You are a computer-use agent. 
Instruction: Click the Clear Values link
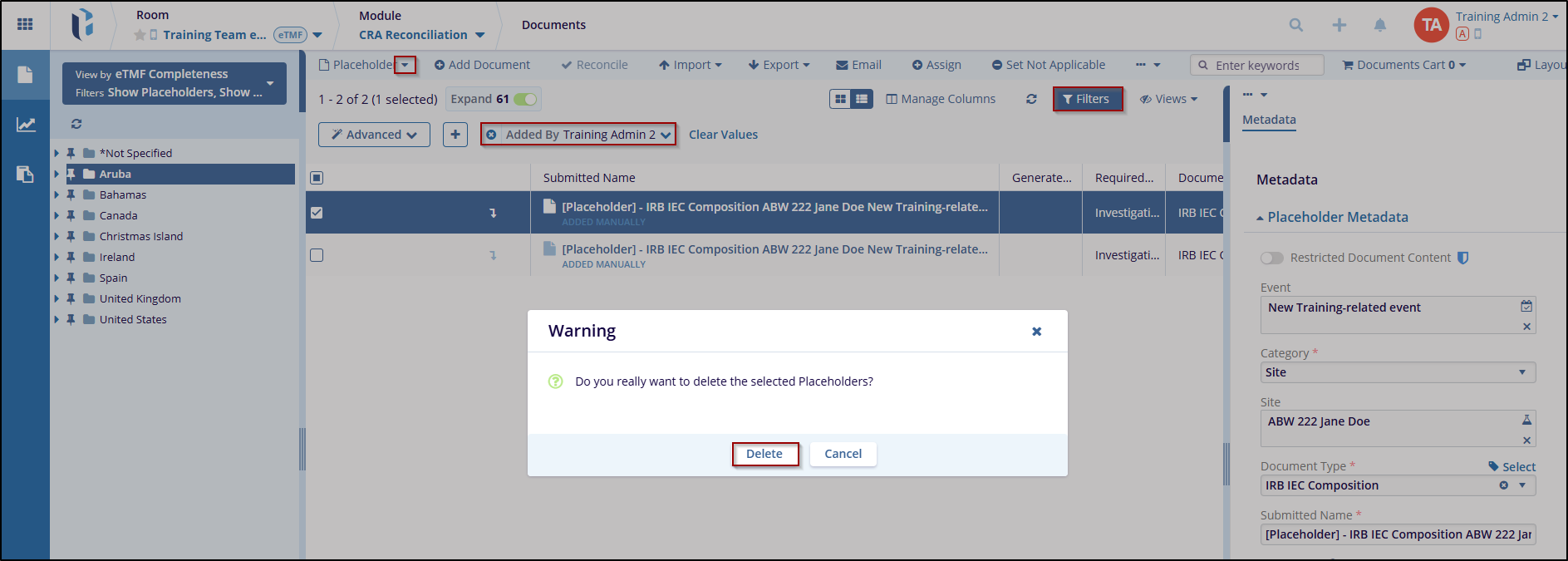[x=723, y=135]
